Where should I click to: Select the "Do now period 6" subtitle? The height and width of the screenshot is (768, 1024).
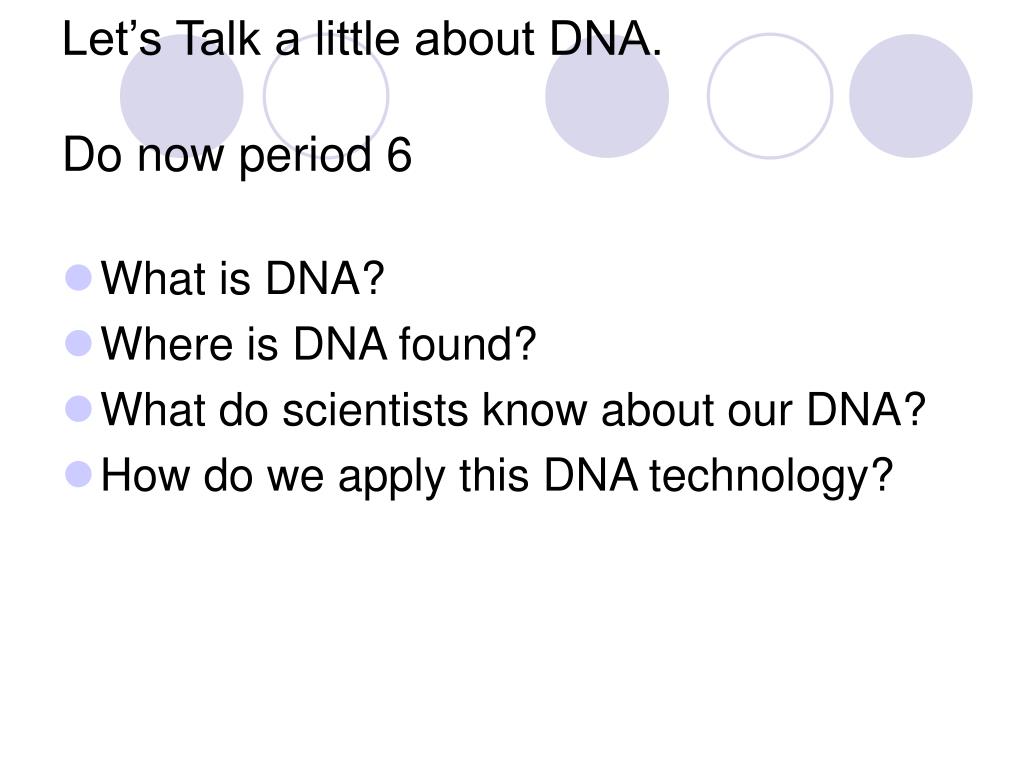[x=237, y=157]
